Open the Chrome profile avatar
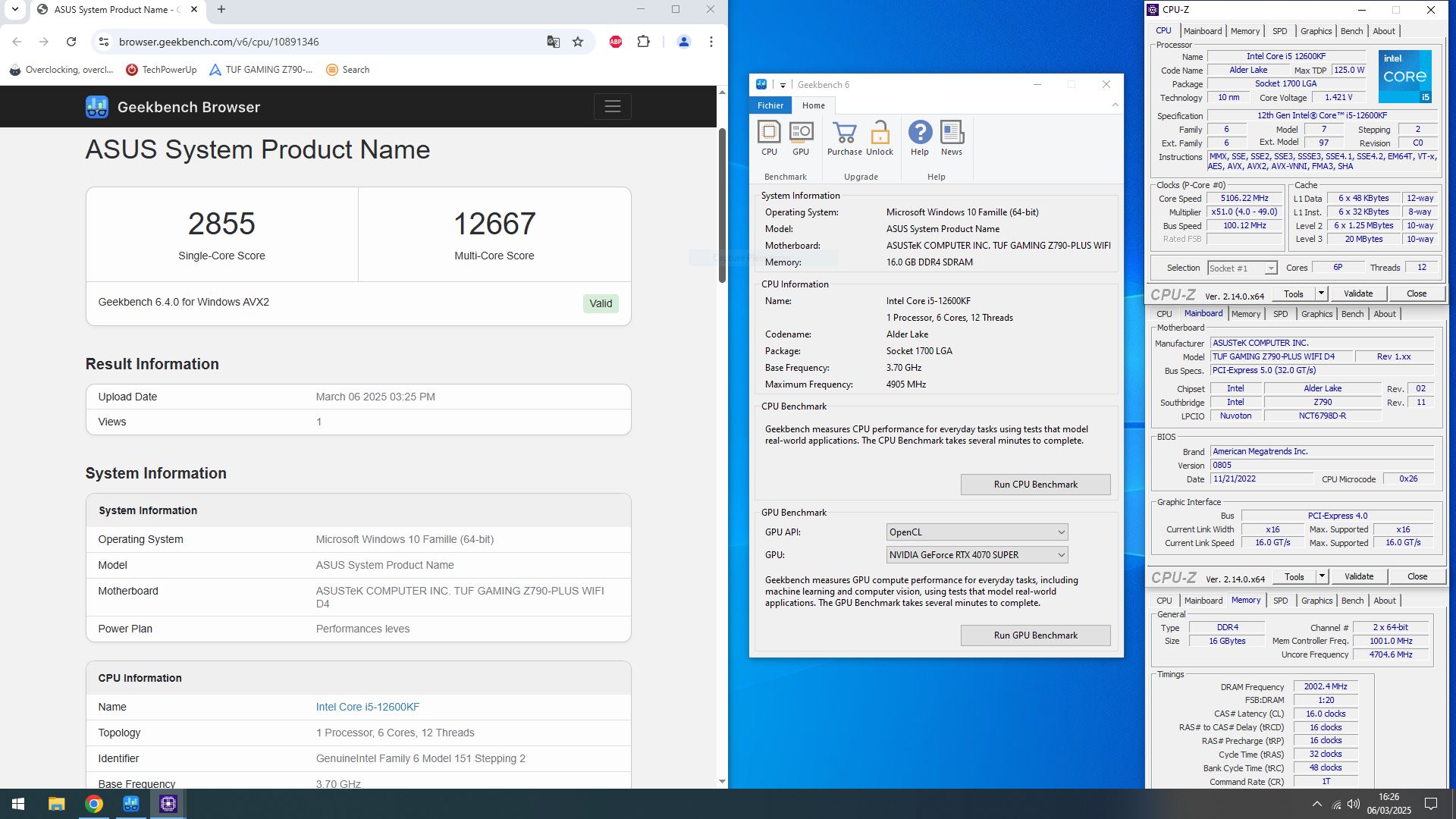 click(x=683, y=42)
